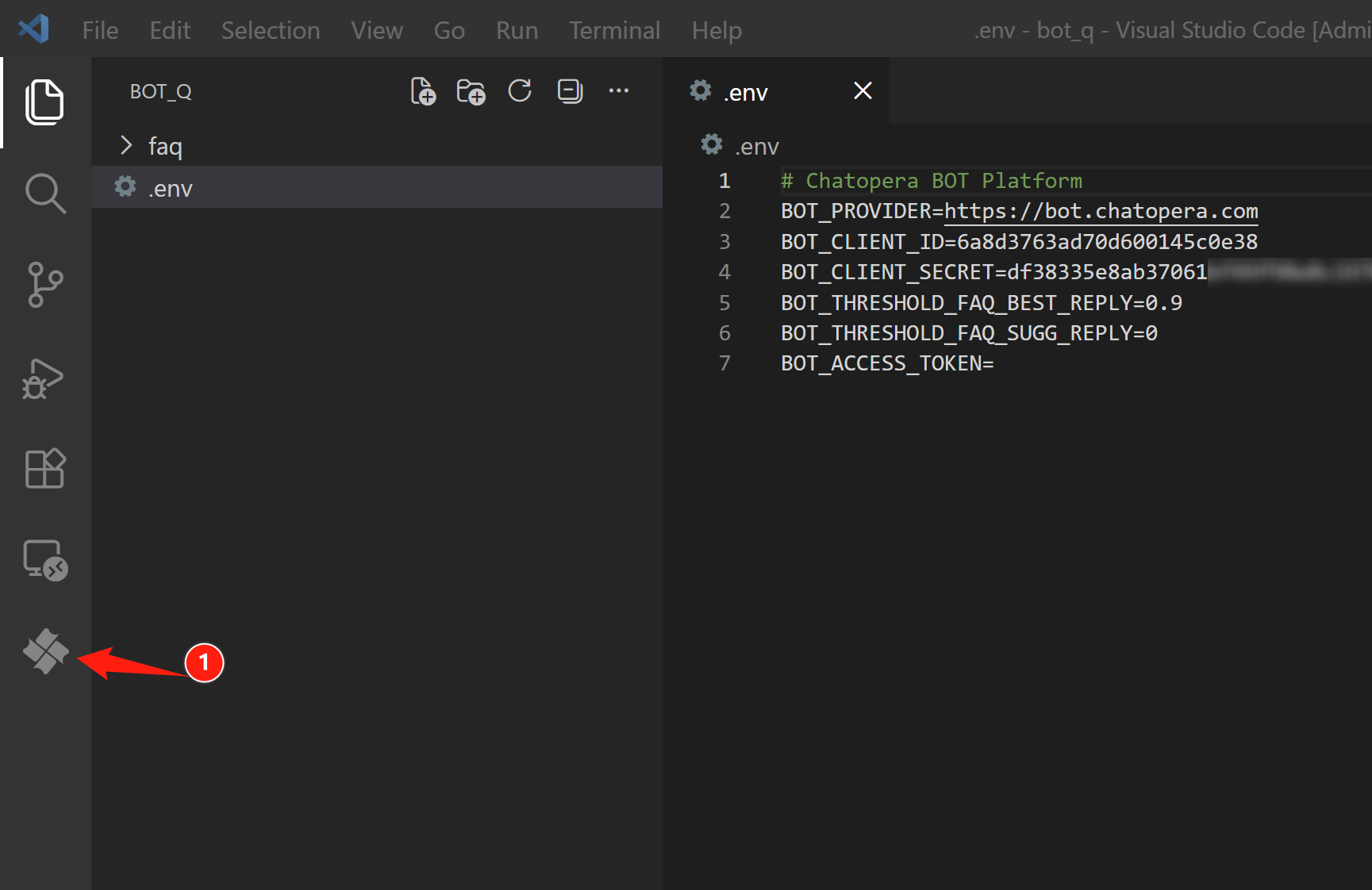This screenshot has width=1372, height=890.
Task: Open the Explorer view in activity bar
Action: click(44, 102)
